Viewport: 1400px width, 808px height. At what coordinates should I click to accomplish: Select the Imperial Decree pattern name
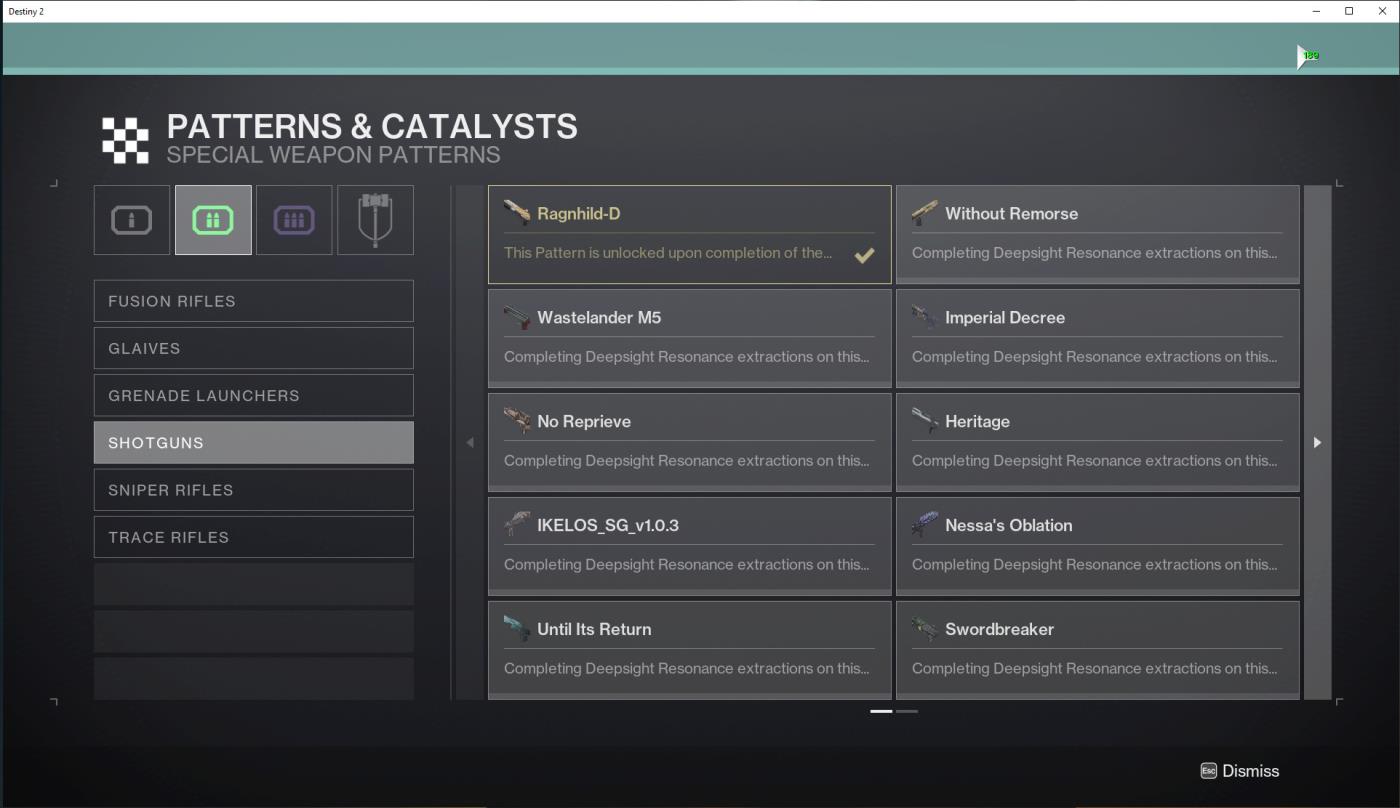click(1005, 318)
